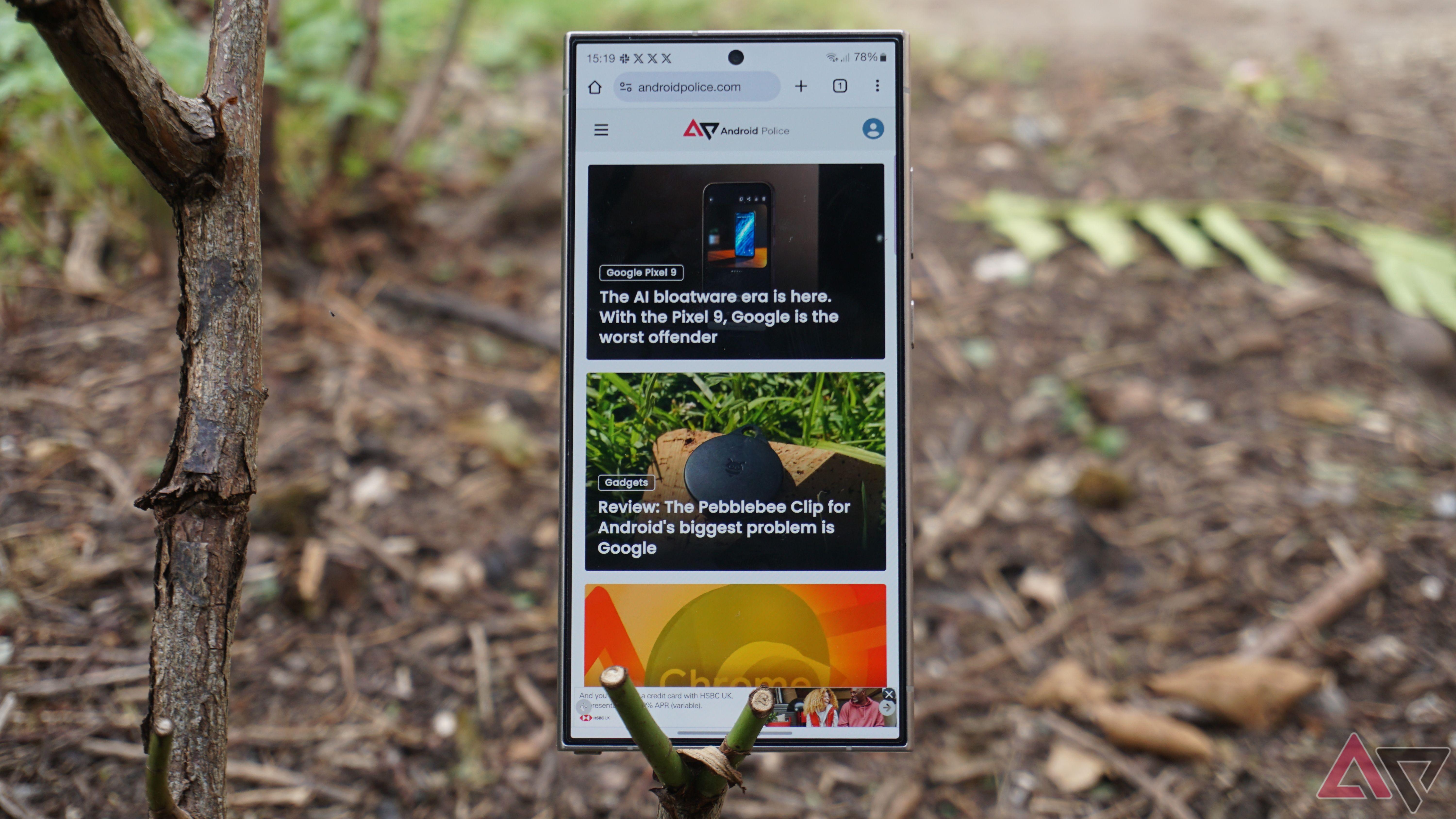
Task: Open new tab using the plus icon
Action: tap(800, 87)
